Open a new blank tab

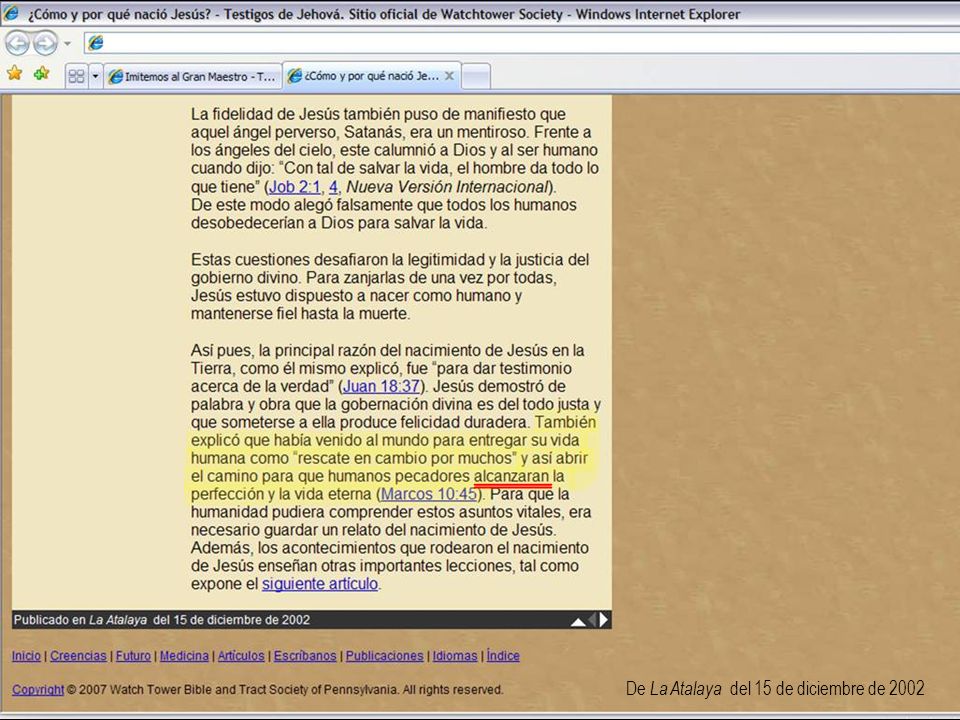click(x=476, y=77)
